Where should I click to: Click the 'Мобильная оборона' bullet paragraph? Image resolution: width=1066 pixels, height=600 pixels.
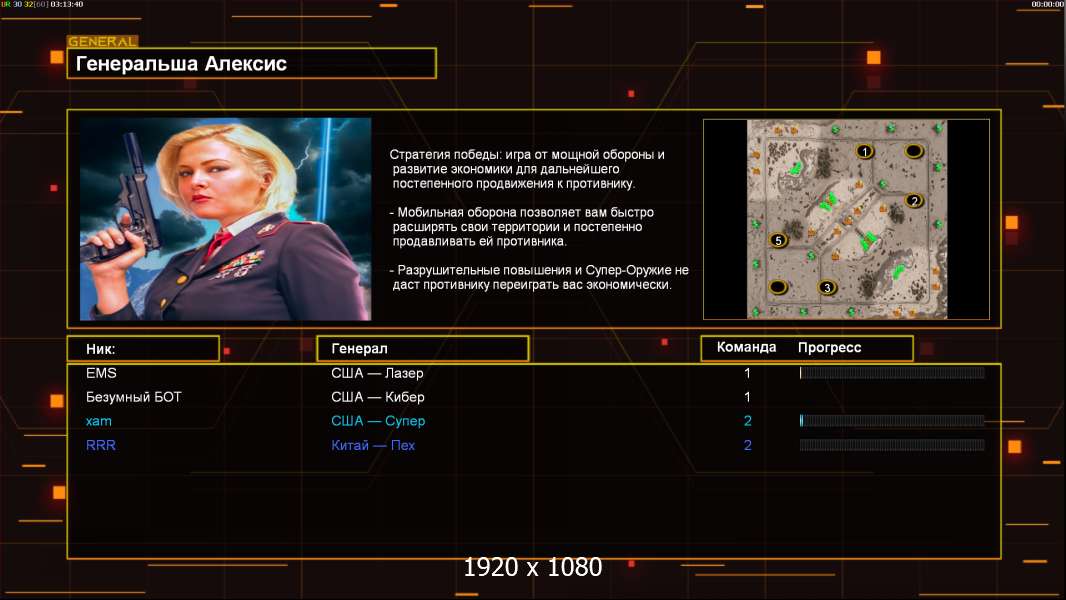coord(521,226)
